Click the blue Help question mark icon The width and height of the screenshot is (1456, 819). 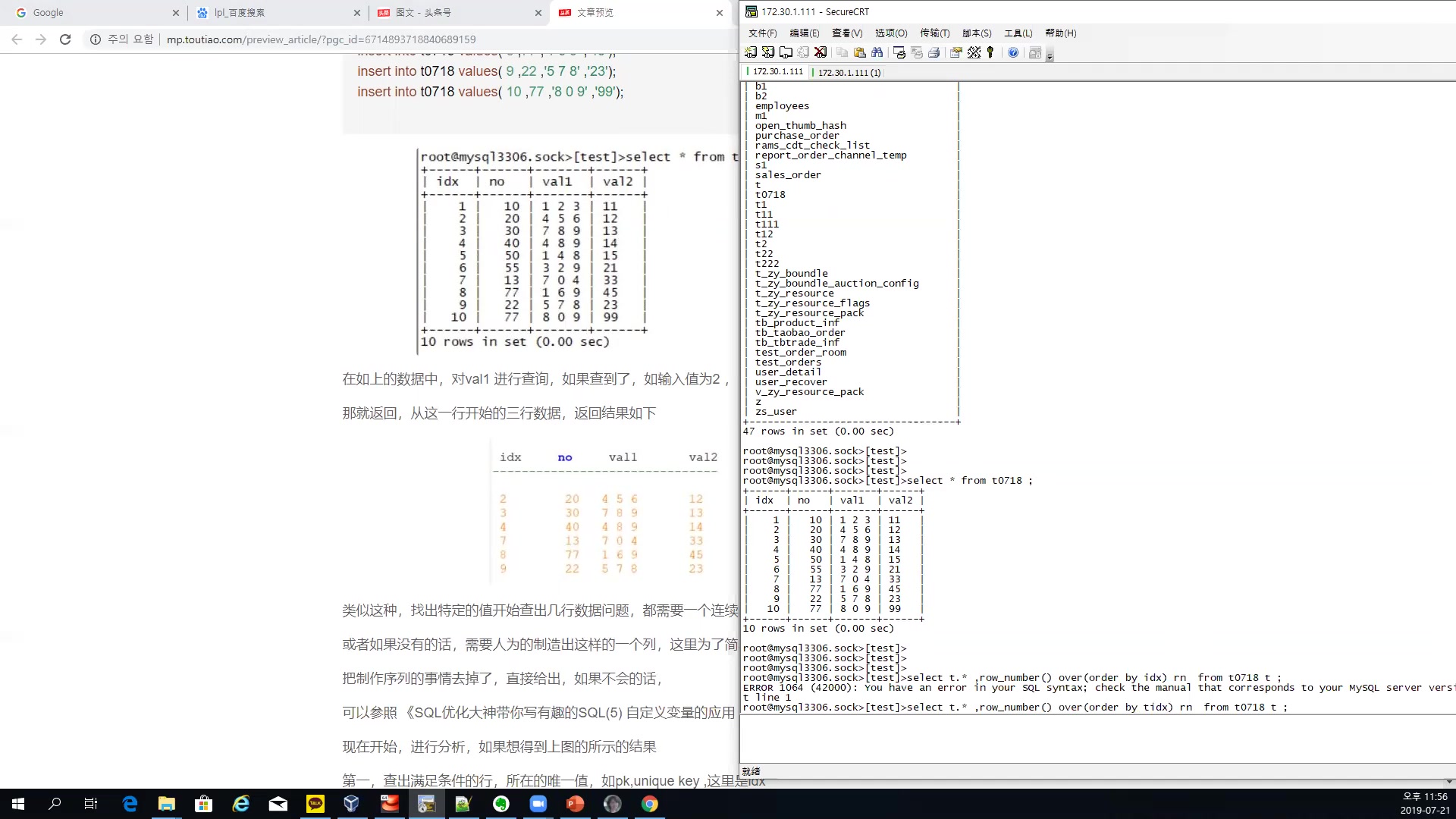(x=1013, y=52)
